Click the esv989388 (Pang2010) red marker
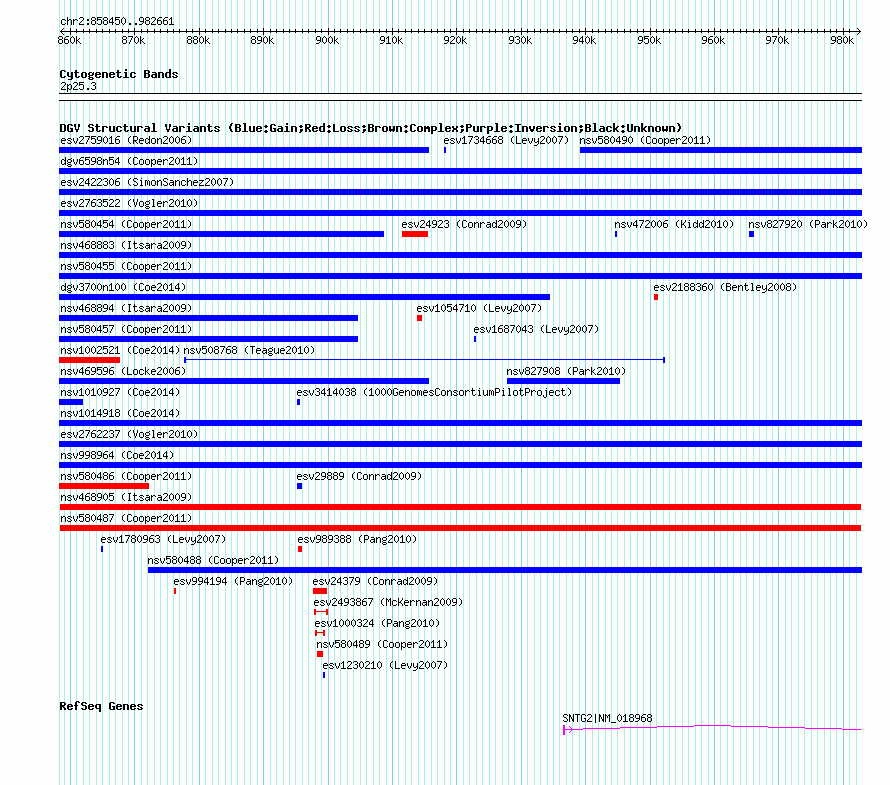The height and width of the screenshot is (785, 890). pyautogui.click(x=300, y=549)
